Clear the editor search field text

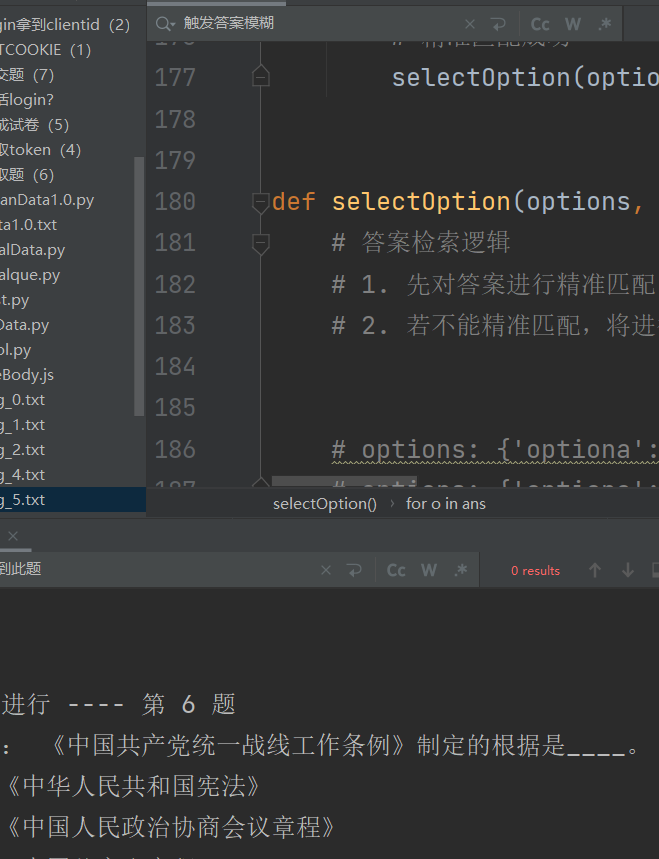point(469,24)
